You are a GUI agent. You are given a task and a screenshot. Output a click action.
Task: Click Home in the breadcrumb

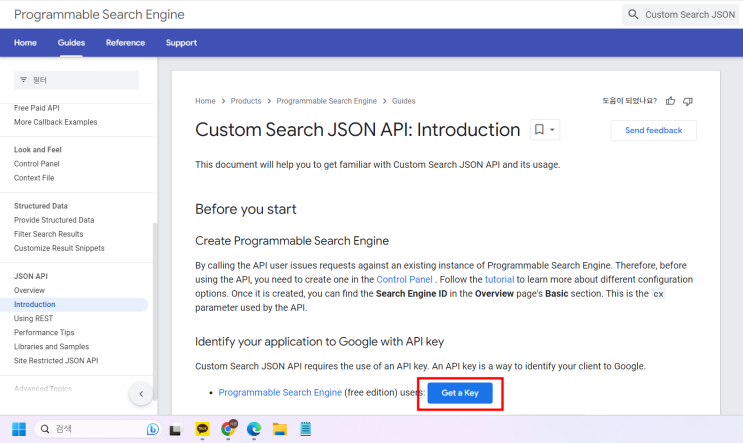(205, 101)
